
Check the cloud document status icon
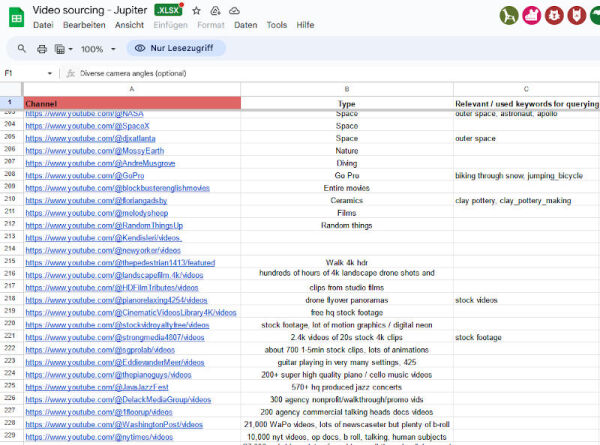[234, 11]
